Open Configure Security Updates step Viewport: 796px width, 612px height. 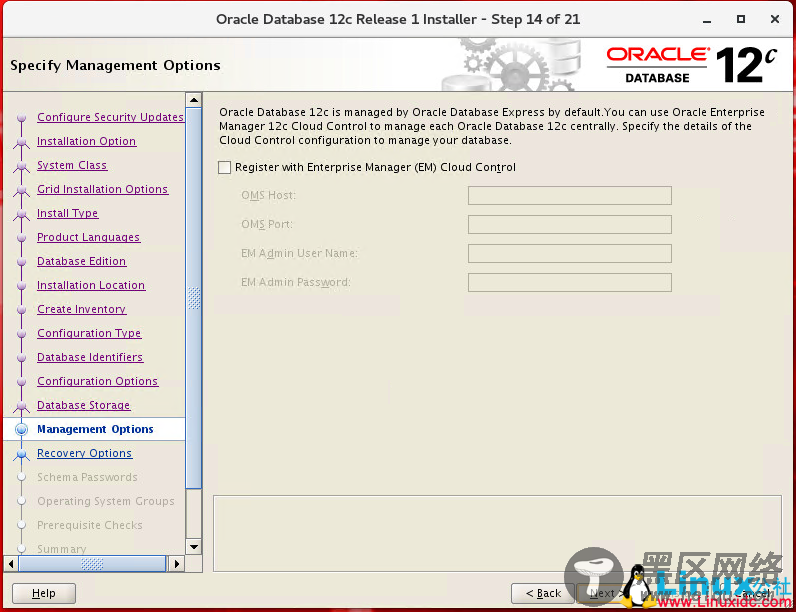click(110, 117)
